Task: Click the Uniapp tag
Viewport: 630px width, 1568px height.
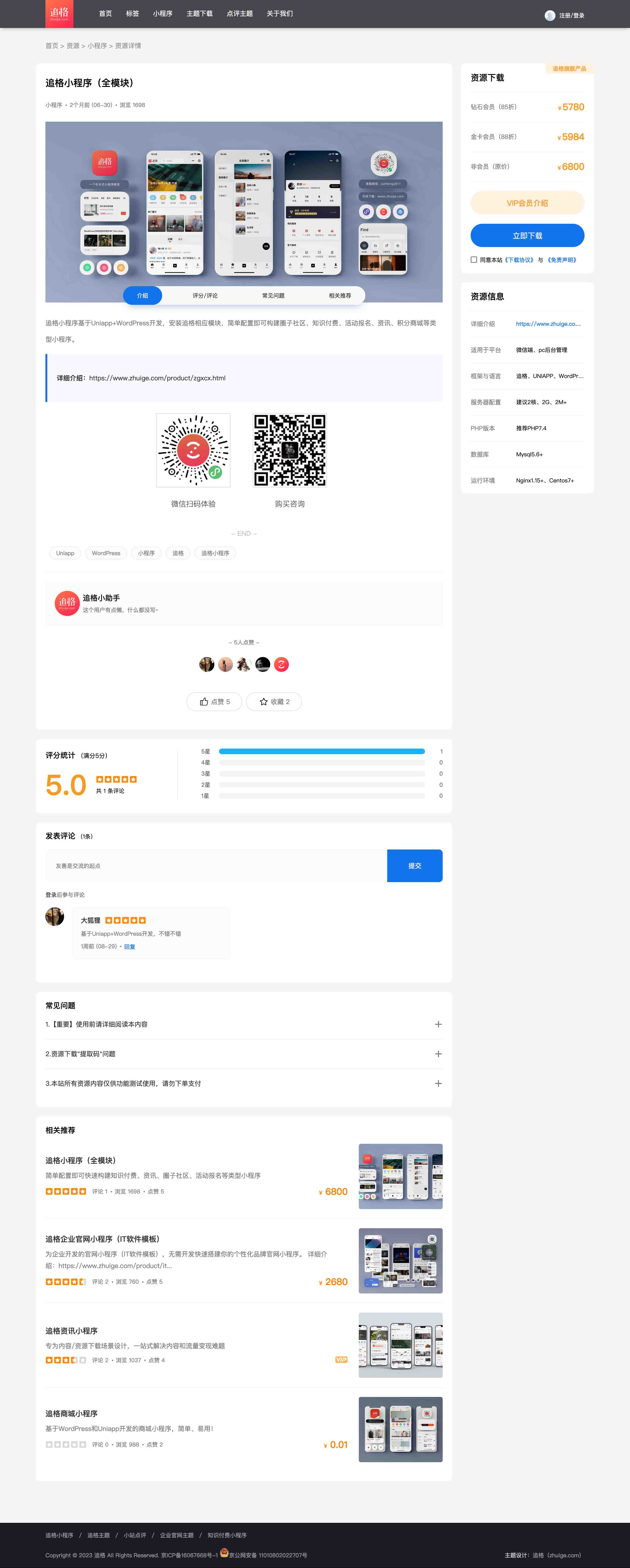Action: [65, 553]
